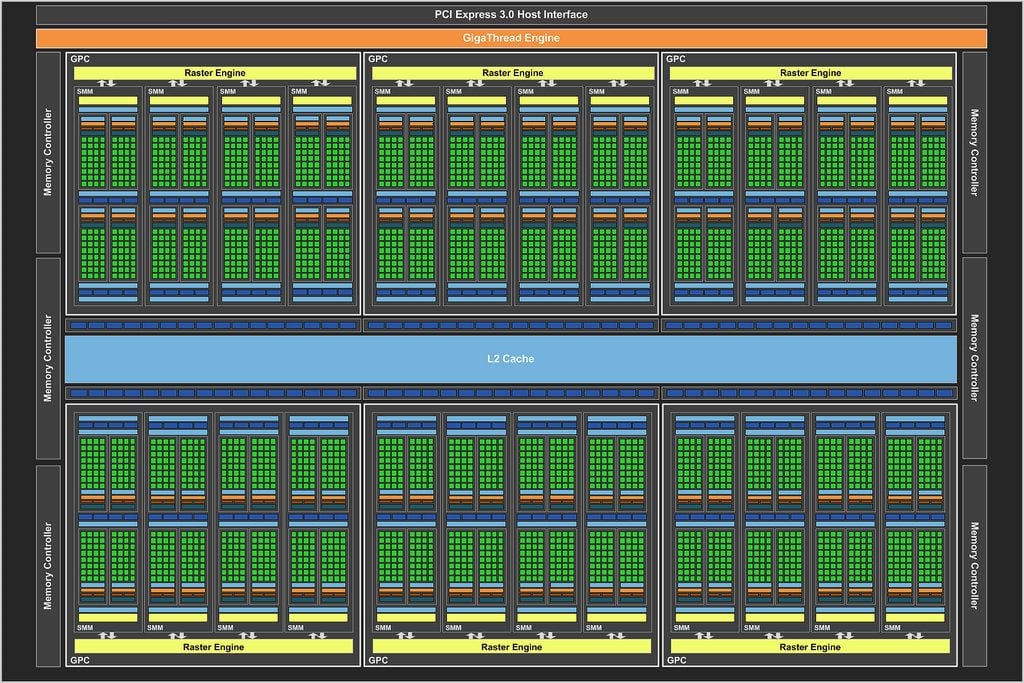Select Raster Engine in the bottom-center GPC

[512, 647]
